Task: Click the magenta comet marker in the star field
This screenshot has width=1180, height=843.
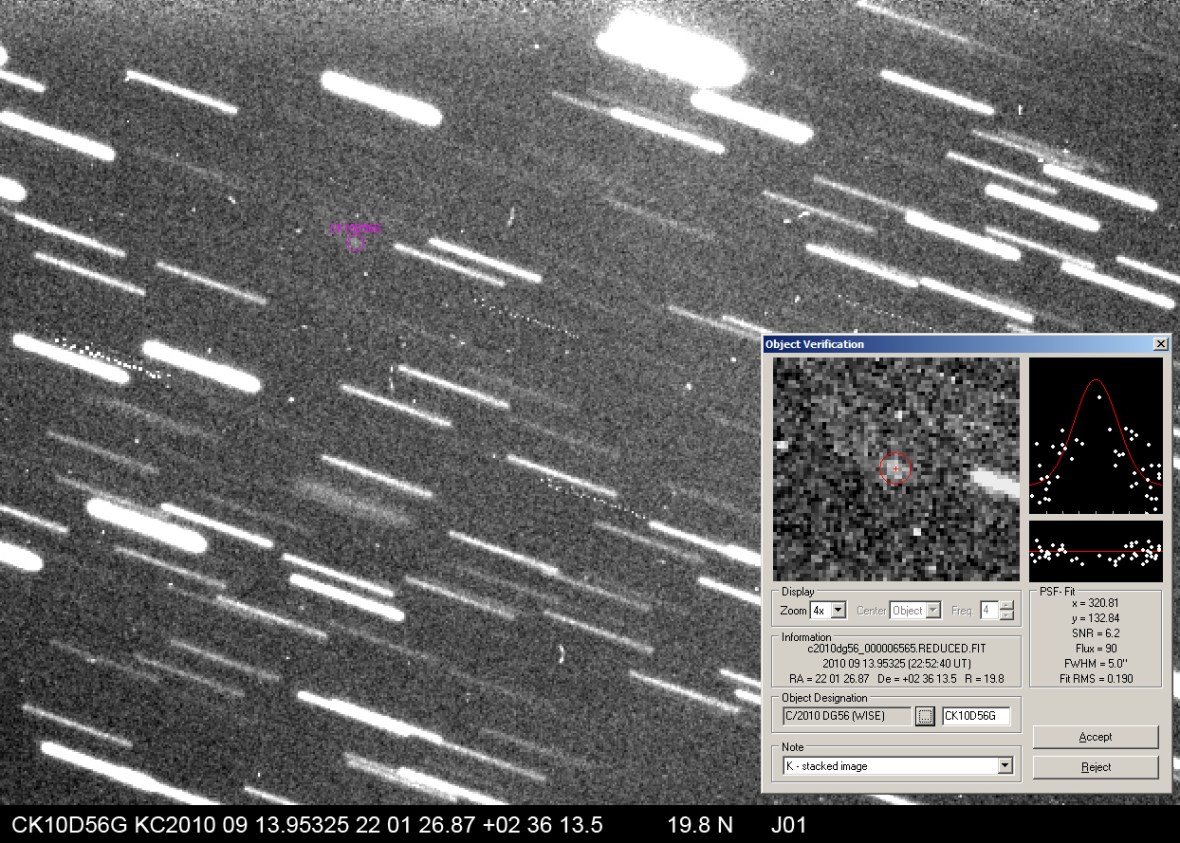Action: point(355,237)
